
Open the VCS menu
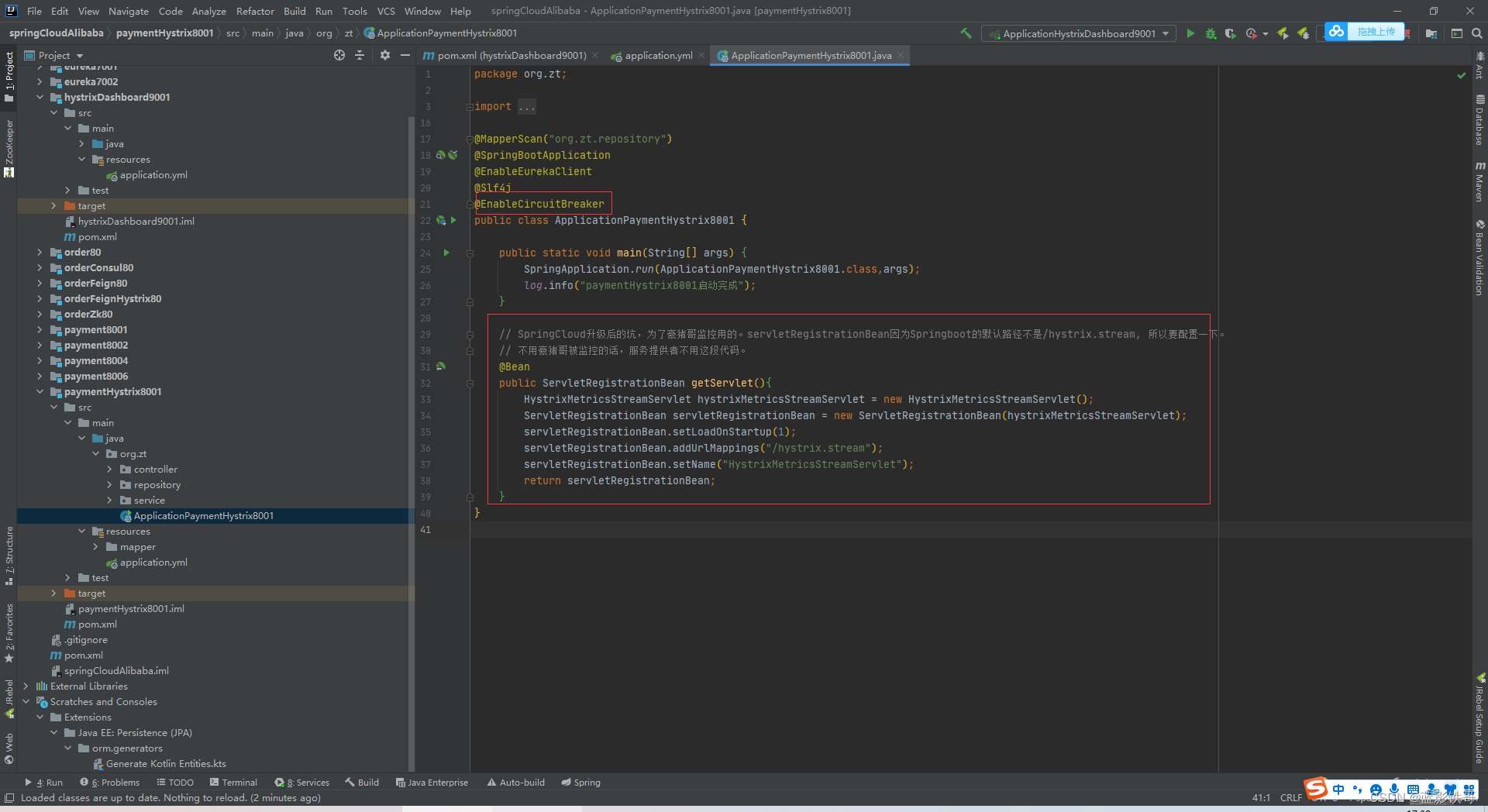click(386, 11)
